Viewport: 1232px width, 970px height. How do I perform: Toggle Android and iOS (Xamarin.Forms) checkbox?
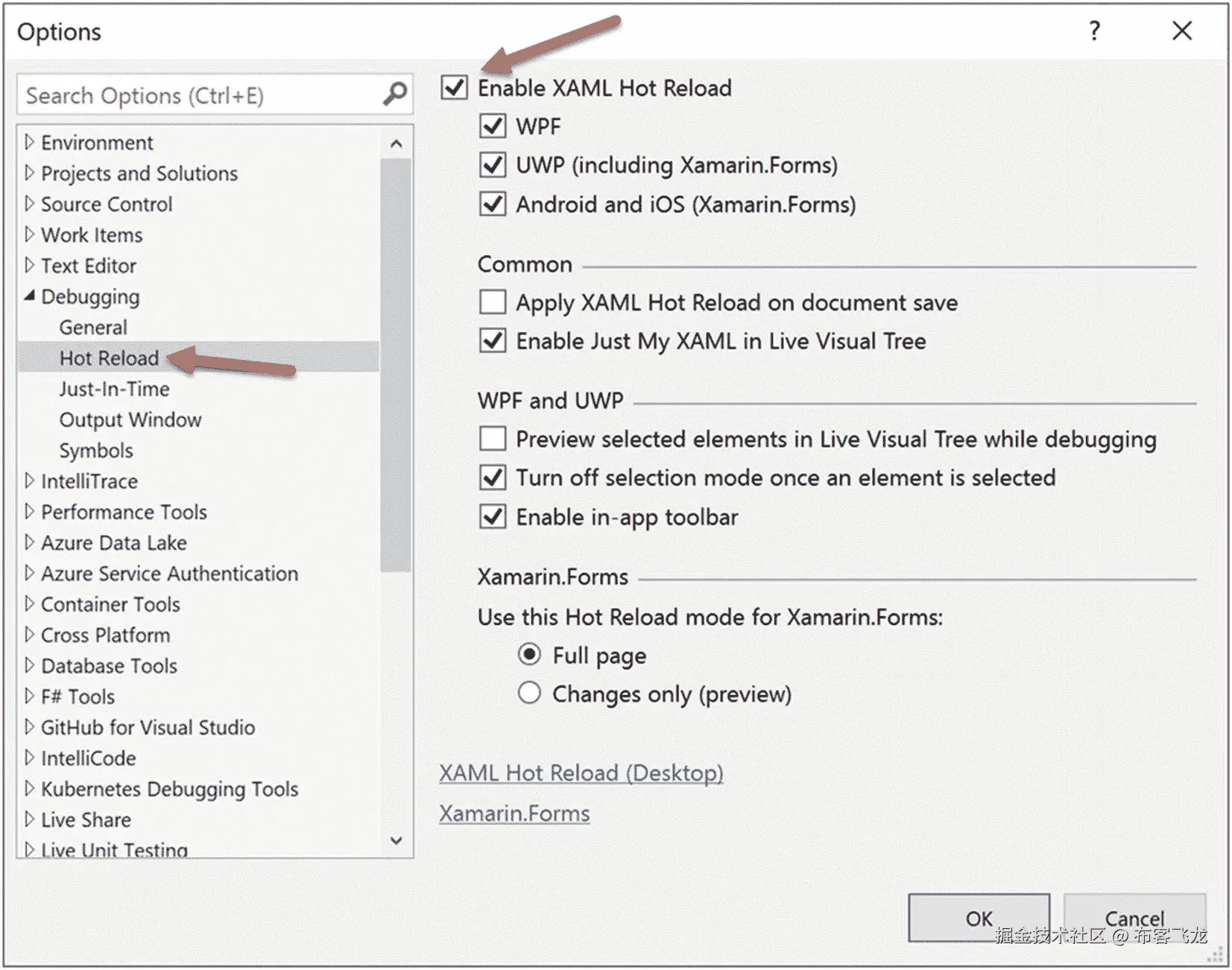[x=493, y=204]
